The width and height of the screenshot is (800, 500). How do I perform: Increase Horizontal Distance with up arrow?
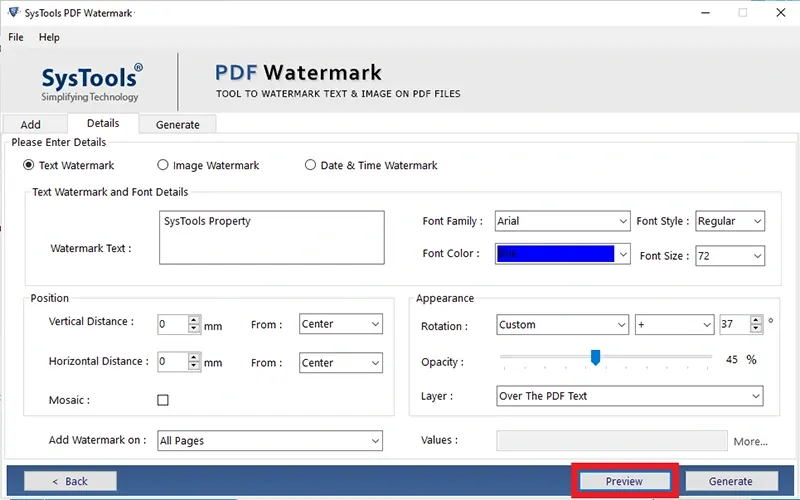(x=193, y=357)
